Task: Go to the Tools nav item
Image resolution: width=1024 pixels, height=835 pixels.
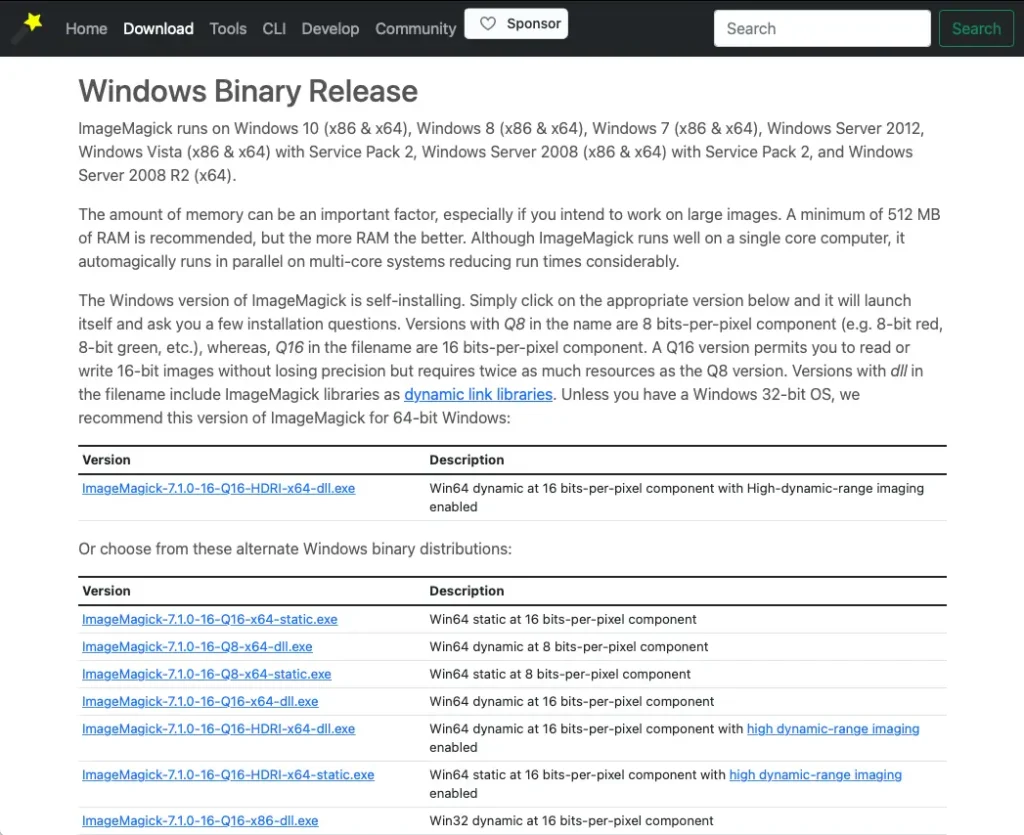Action: 228,29
